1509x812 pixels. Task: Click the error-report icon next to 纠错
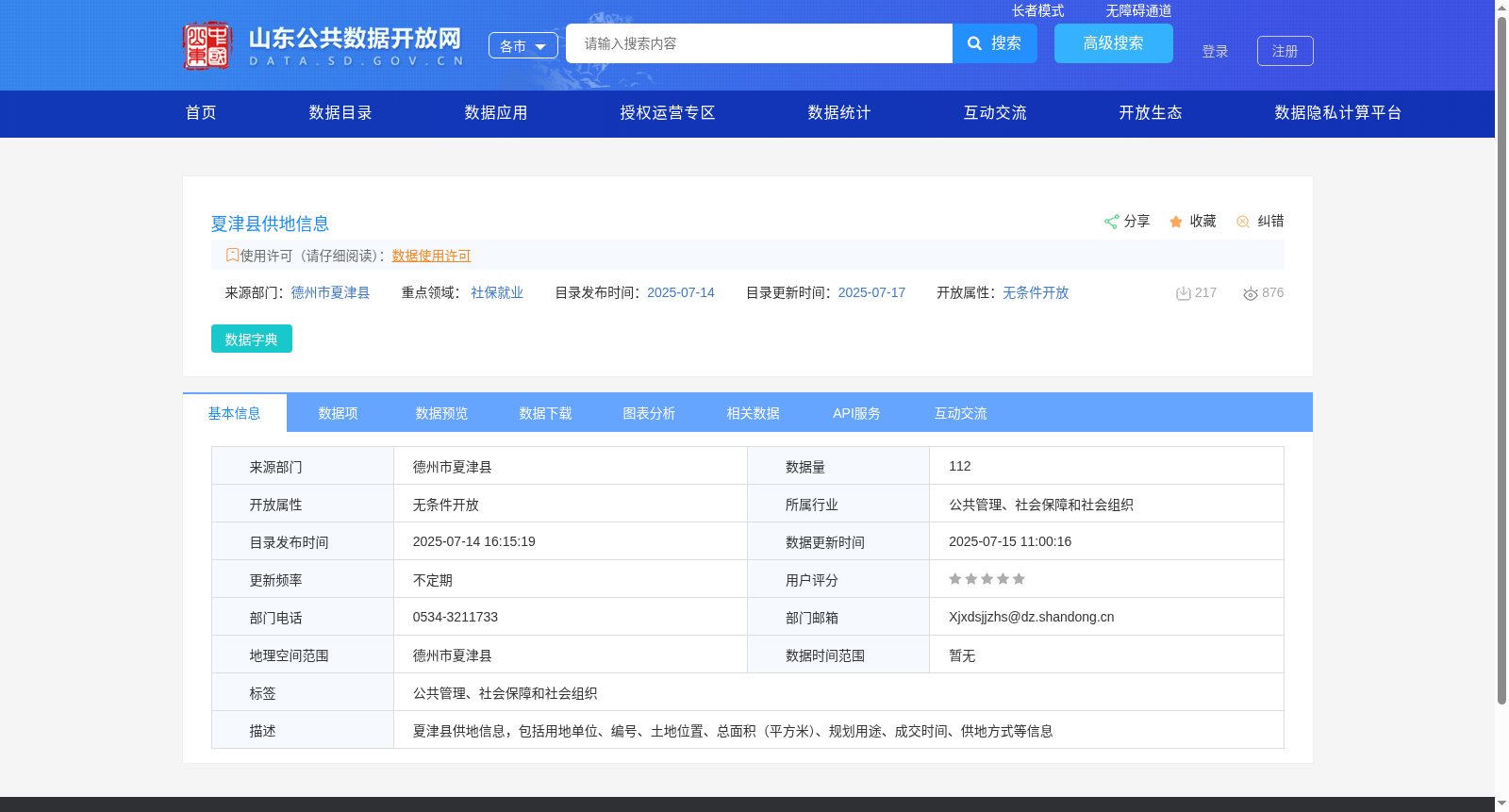tap(1243, 222)
